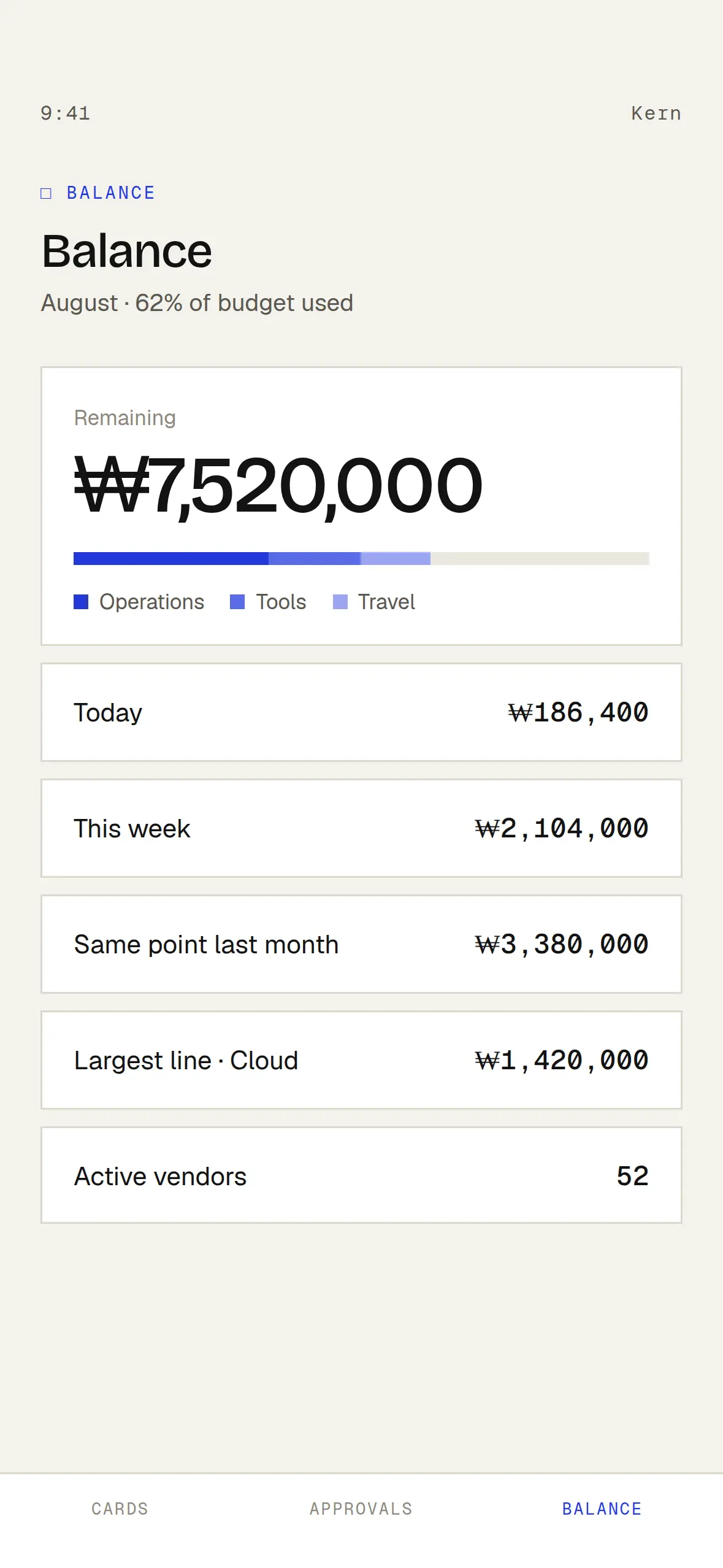Viewport: 723px width, 1568px height.
Task: Click the Kern label in the header
Action: click(x=656, y=113)
